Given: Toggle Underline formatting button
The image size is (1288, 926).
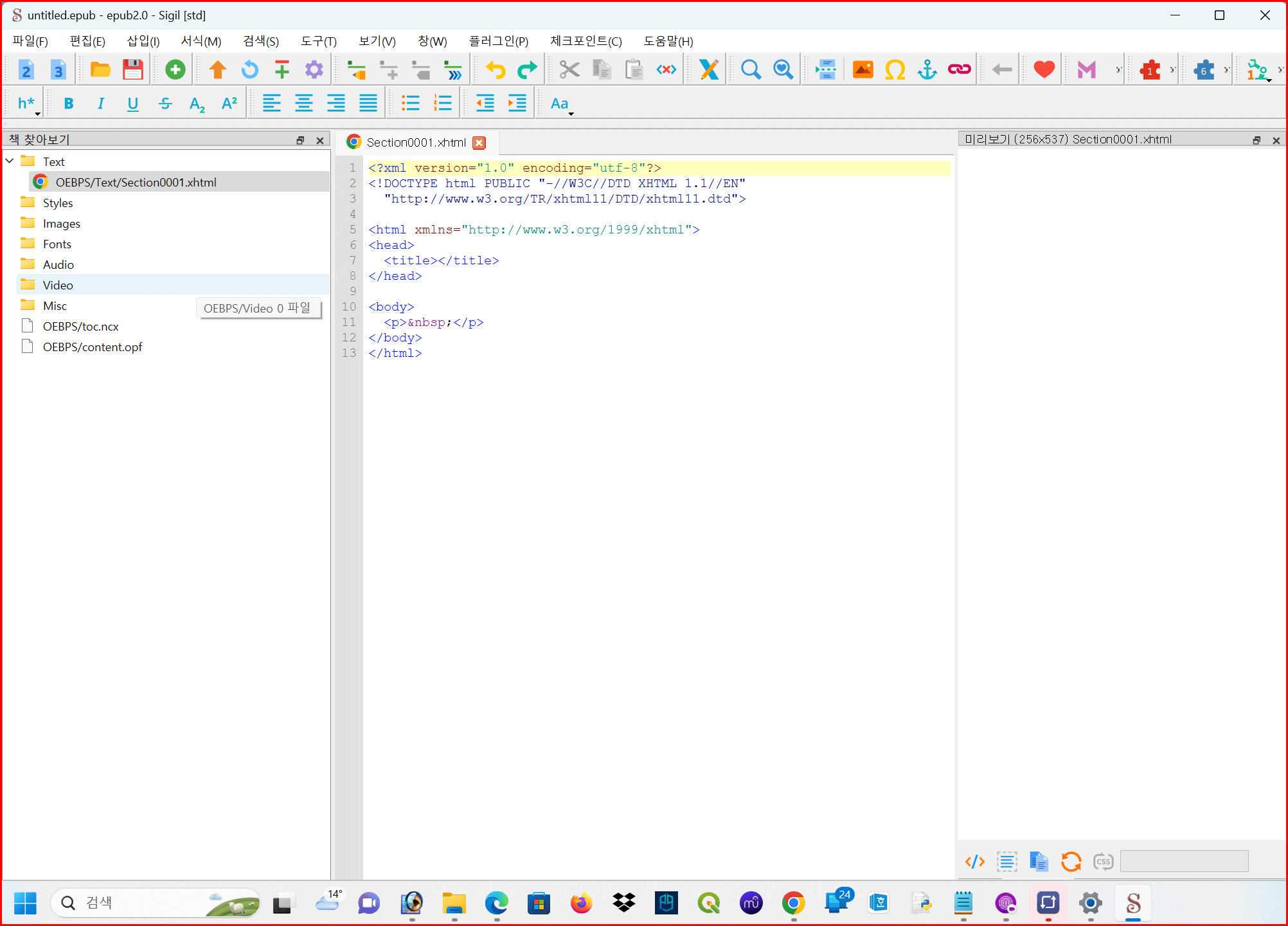Looking at the screenshot, I should [132, 104].
